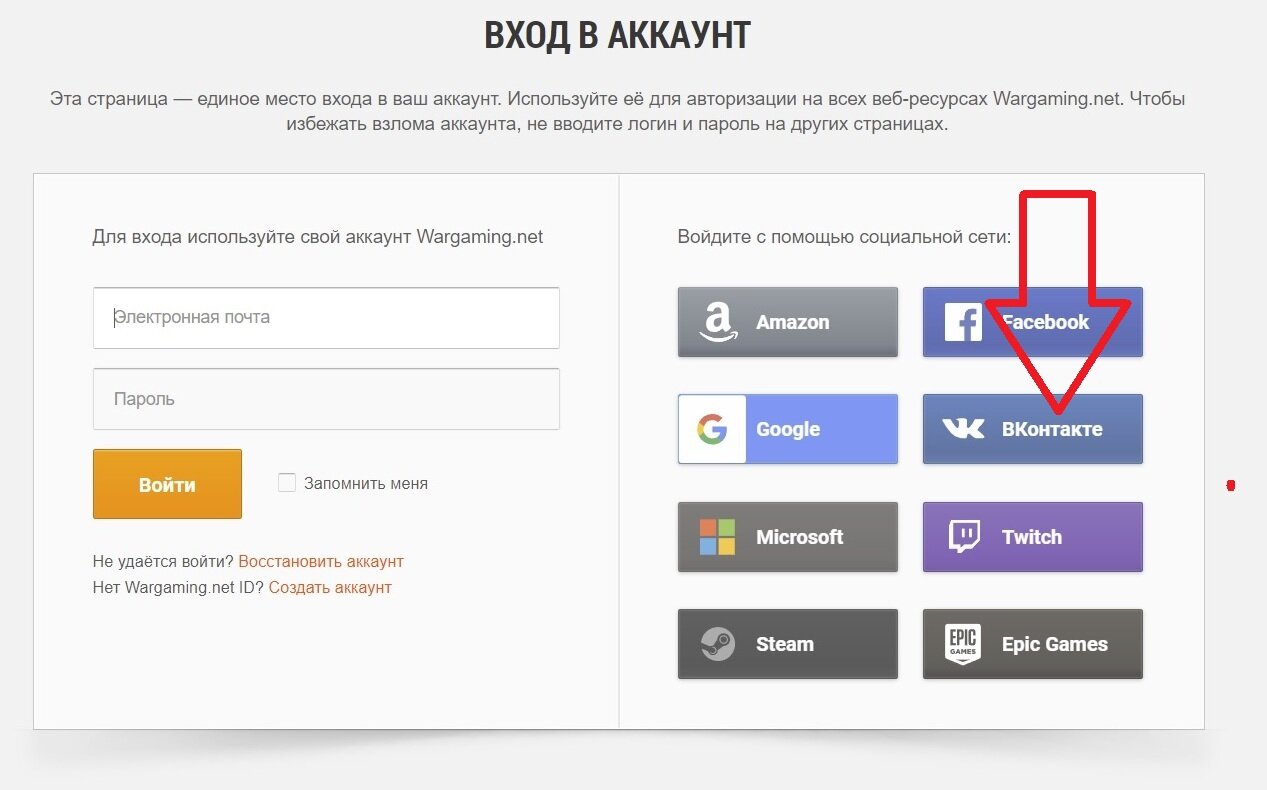
Task: Enable the 'Запомнить меня' checkbox
Action: [287, 483]
